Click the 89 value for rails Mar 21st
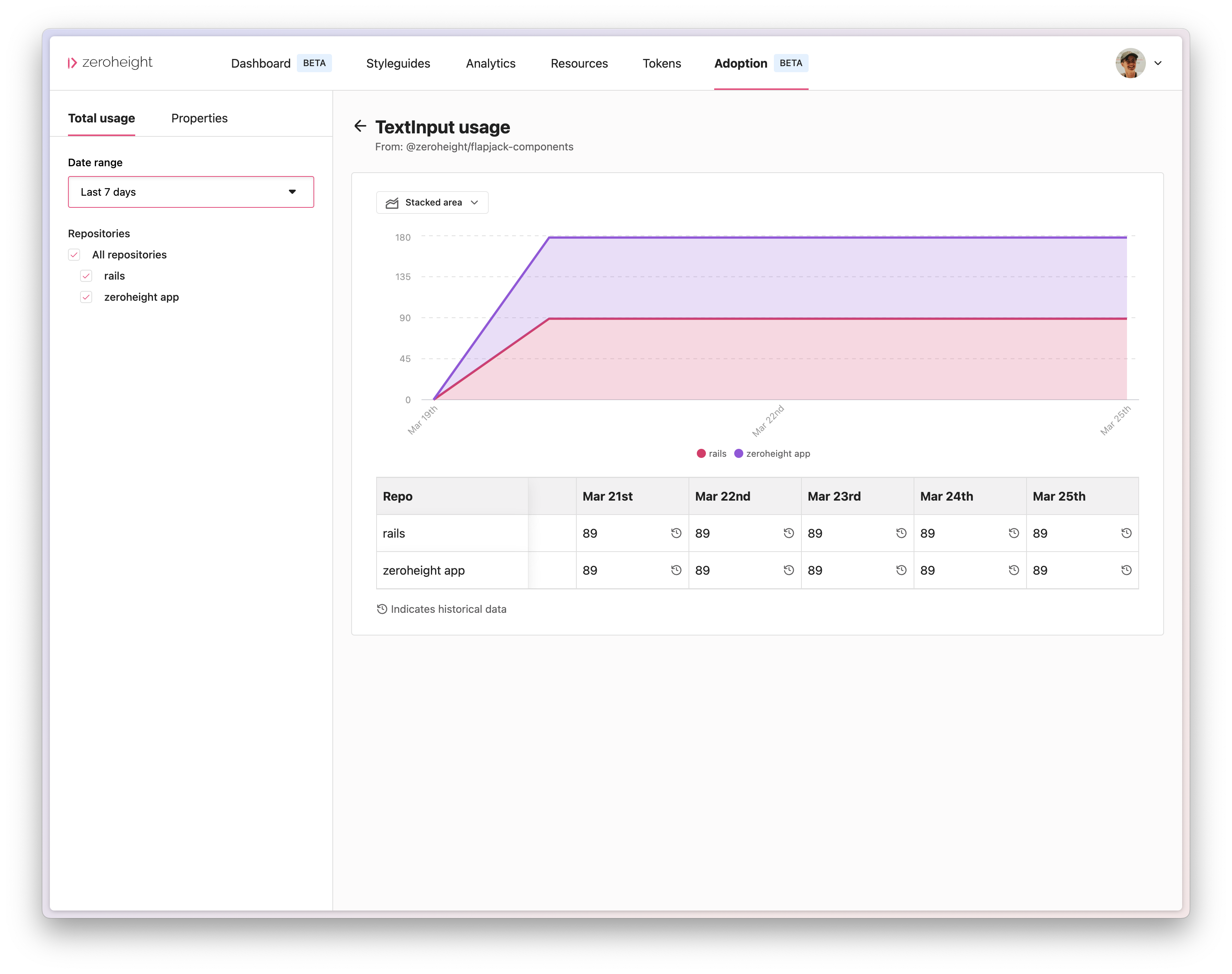This screenshot has height=974, width=1232. [x=590, y=533]
